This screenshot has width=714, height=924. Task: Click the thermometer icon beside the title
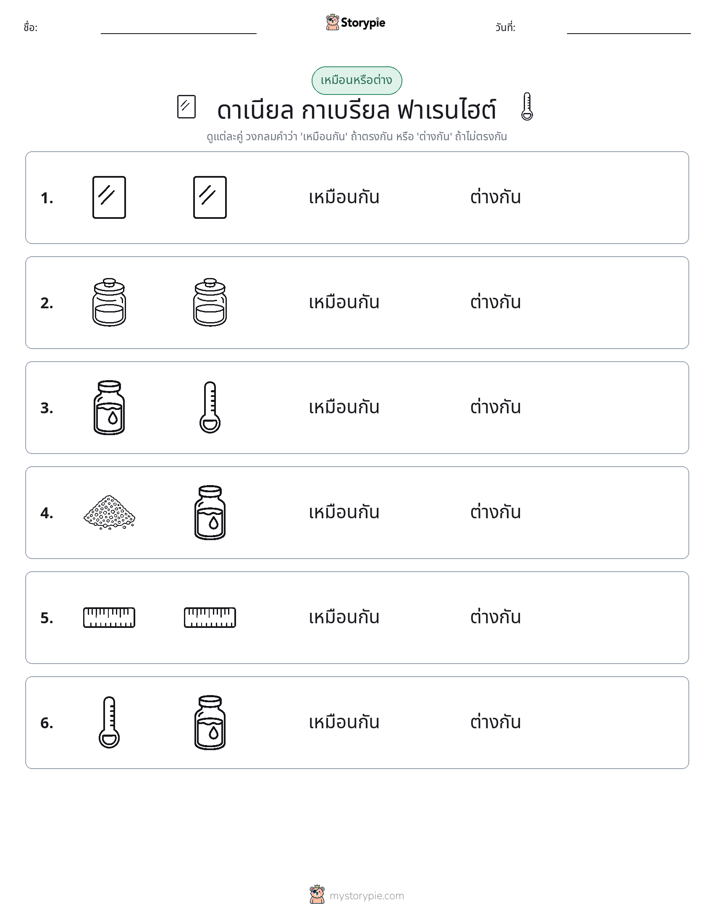coord(527,107)
